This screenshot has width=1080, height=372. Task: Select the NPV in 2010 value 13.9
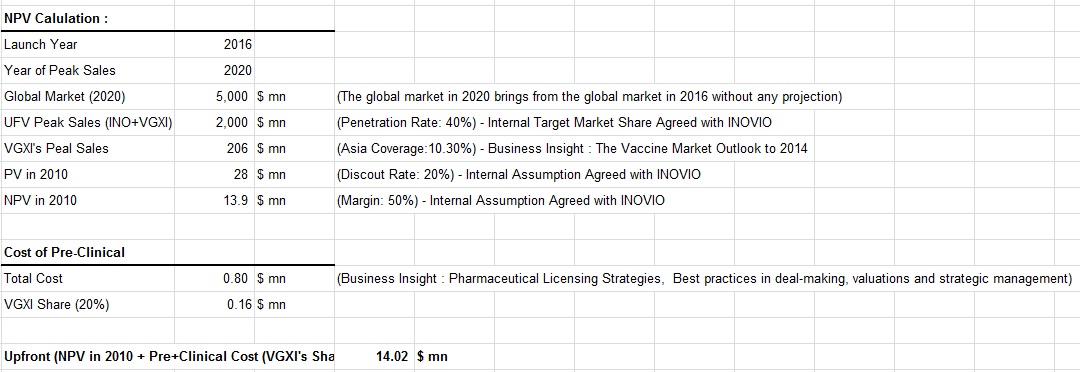click(214, 200)
